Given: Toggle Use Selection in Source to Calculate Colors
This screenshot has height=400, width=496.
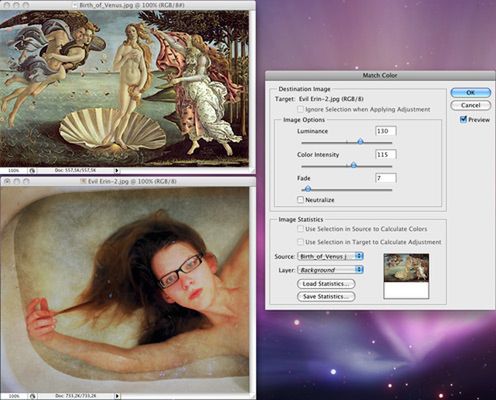Looking at the screenshot, I should click(x=300, y=229).
